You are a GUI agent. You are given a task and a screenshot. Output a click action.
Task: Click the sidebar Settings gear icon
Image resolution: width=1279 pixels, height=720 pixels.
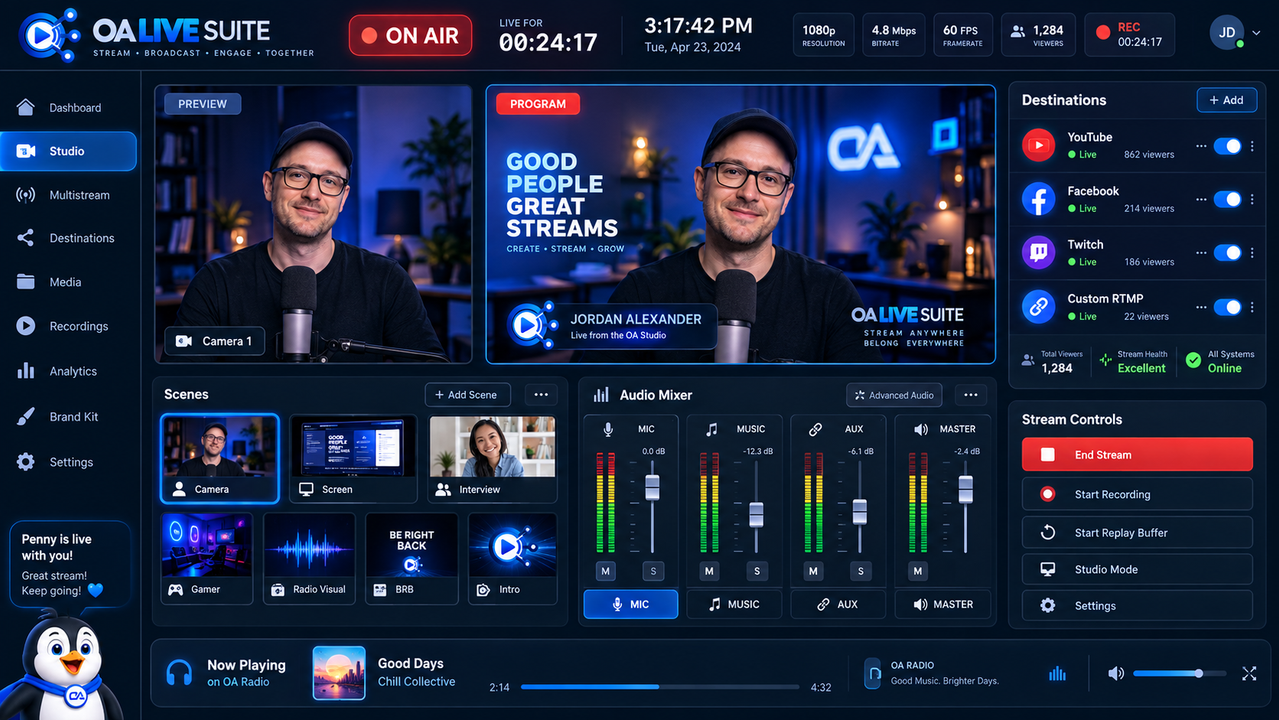(x=26, y=462)
